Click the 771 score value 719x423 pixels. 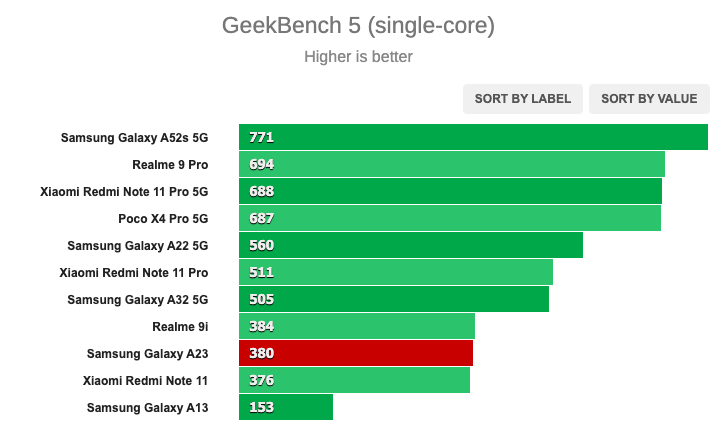tap(261, 138)
